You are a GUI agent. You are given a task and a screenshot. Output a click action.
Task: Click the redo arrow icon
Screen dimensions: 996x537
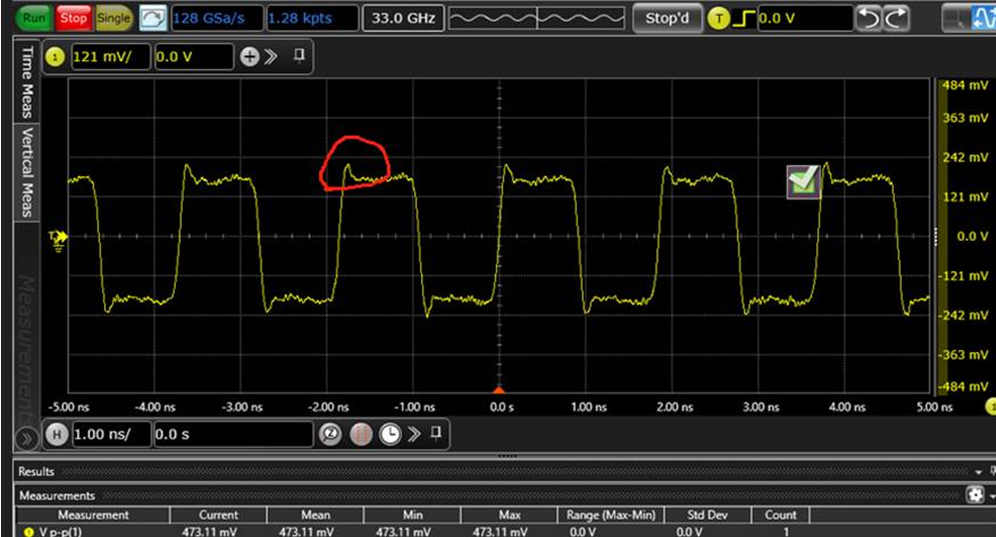[x=896, y=18]
